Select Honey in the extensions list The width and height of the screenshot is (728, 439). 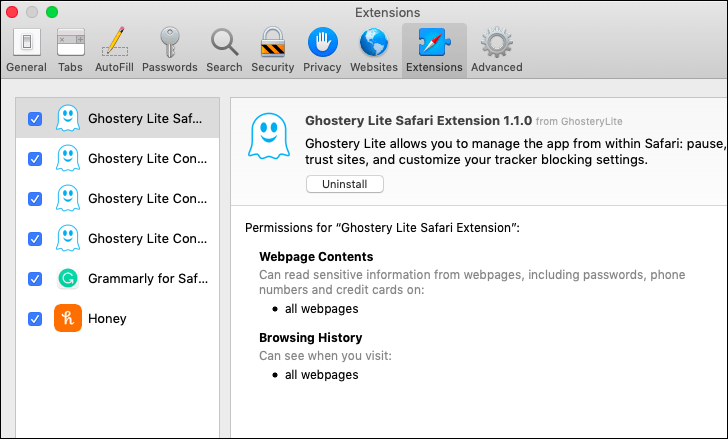pos(107,319)
